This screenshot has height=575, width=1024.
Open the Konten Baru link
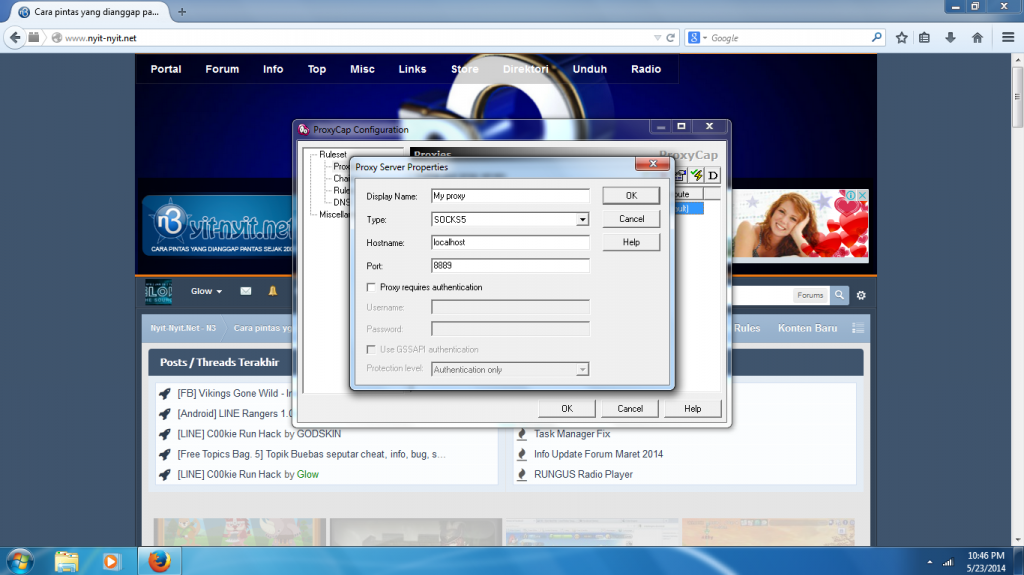pos(807,328)
